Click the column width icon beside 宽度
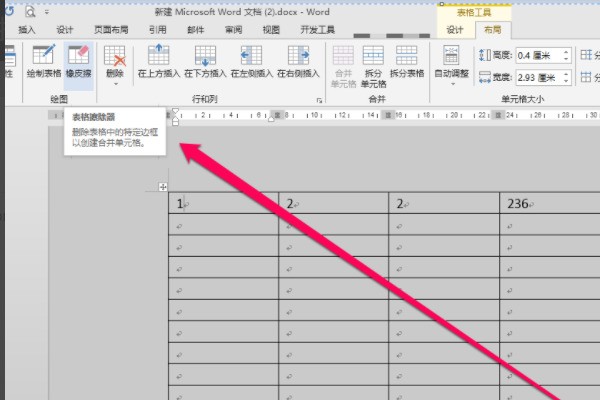This screenshot has width=600, height=400. 484,77
